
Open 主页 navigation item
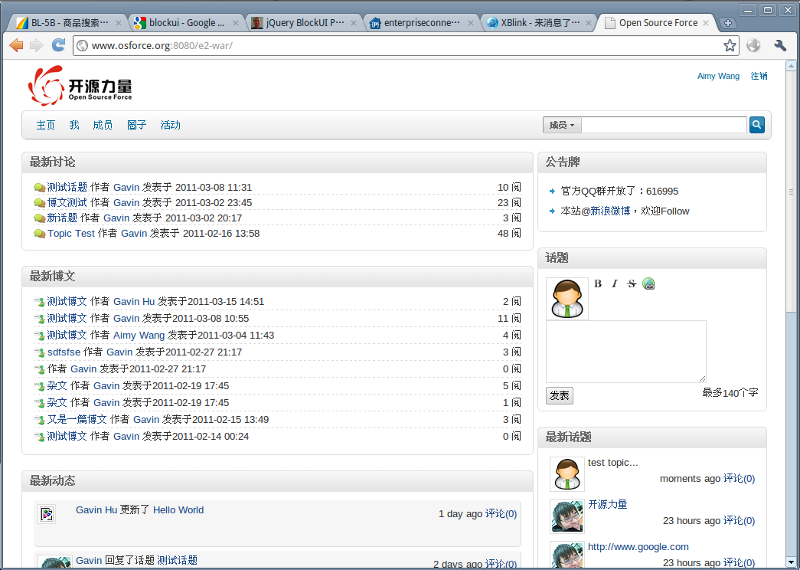(45, 125)
